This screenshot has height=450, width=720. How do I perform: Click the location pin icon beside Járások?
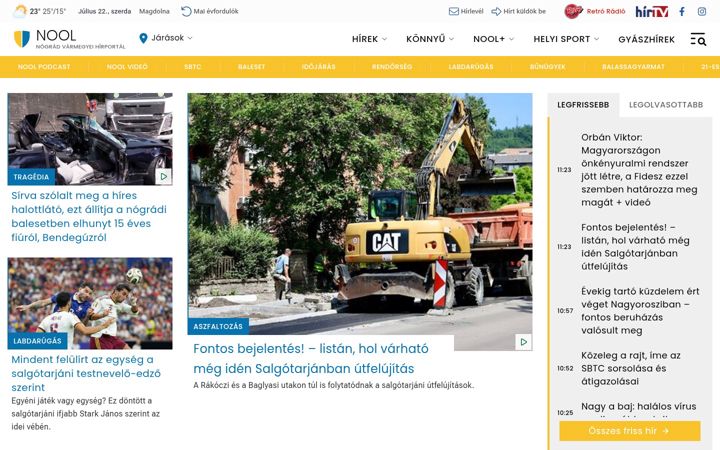click(143, 38)
